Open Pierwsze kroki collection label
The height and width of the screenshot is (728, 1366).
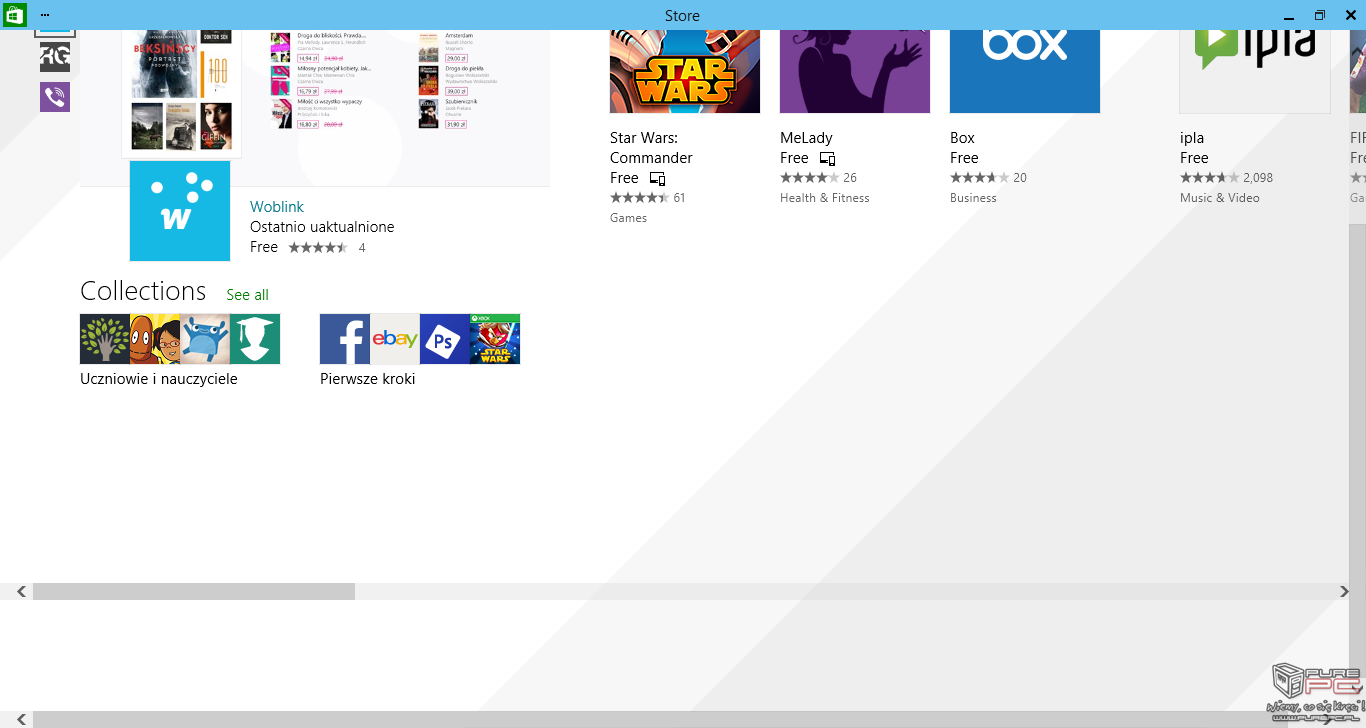coord(367,379)
